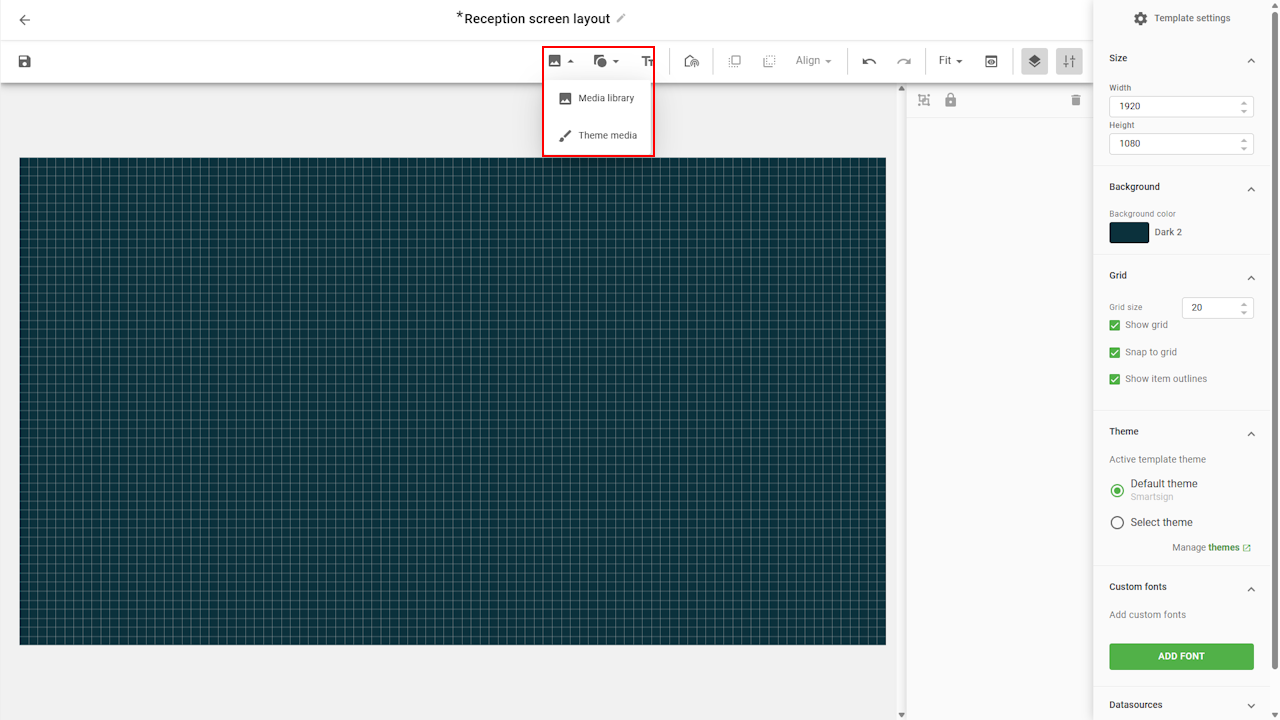Choose the Select theme radio button

[1117, 522]
